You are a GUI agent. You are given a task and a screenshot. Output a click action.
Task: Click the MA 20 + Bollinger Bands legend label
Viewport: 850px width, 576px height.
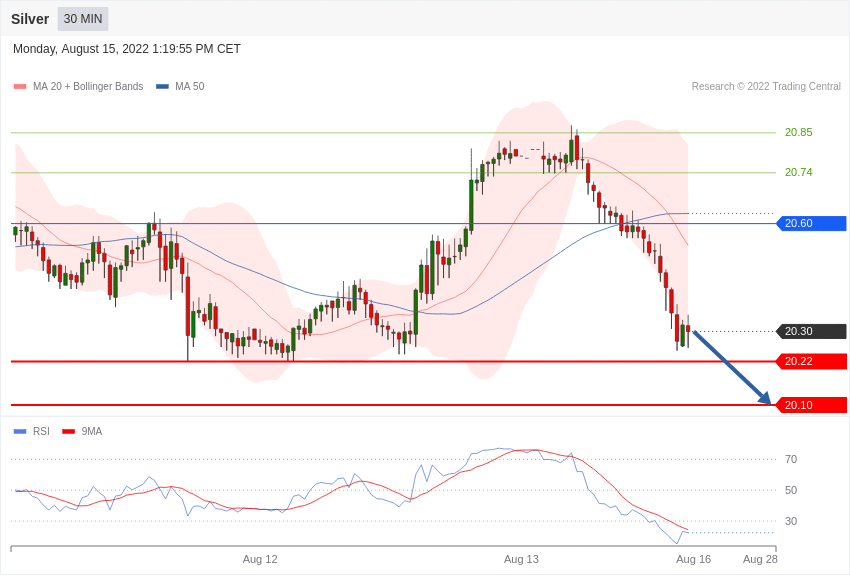pyautogui.click(x=88, y=86)
